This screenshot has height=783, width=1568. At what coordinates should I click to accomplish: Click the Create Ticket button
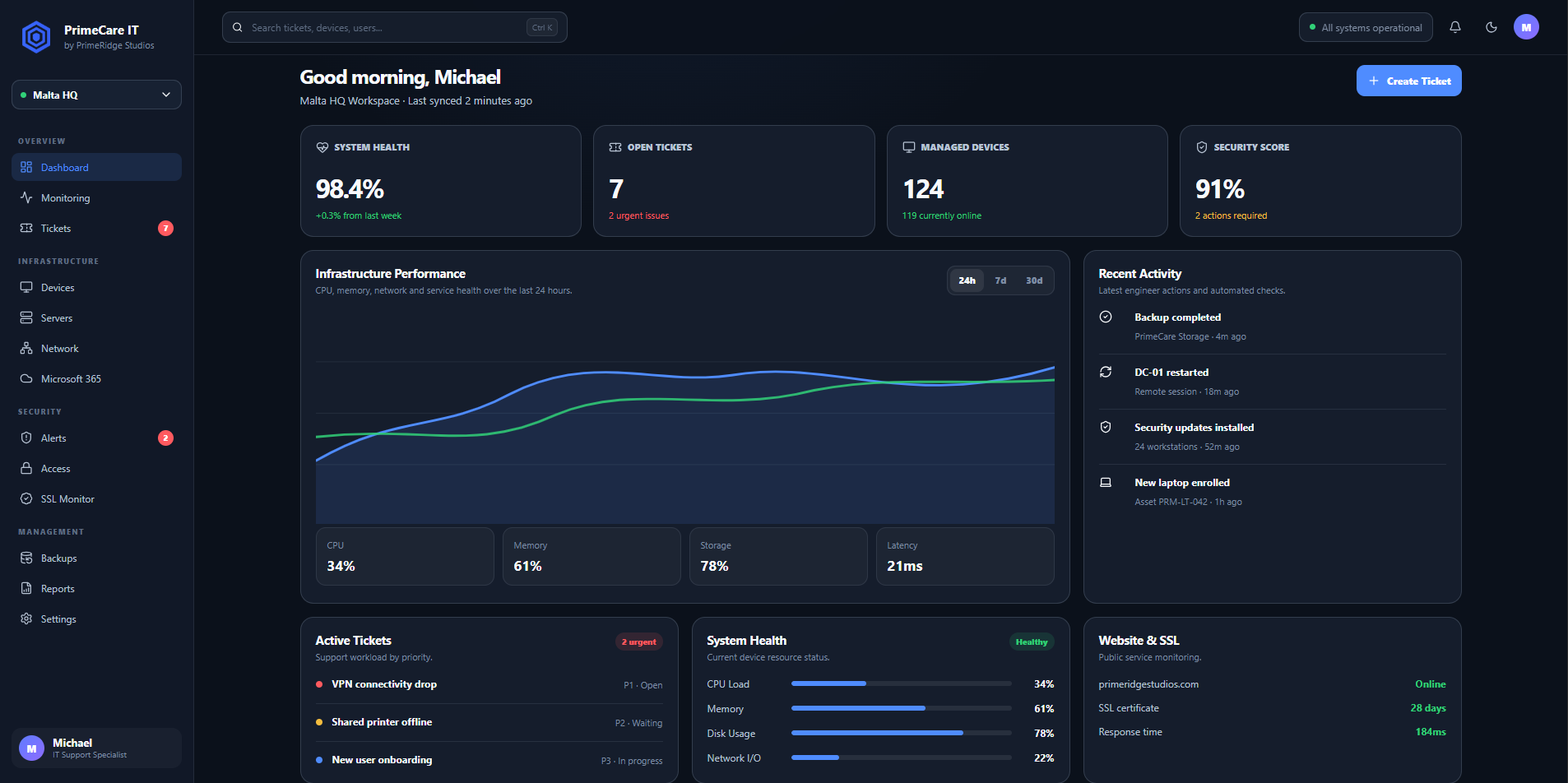click(1408, 81)
